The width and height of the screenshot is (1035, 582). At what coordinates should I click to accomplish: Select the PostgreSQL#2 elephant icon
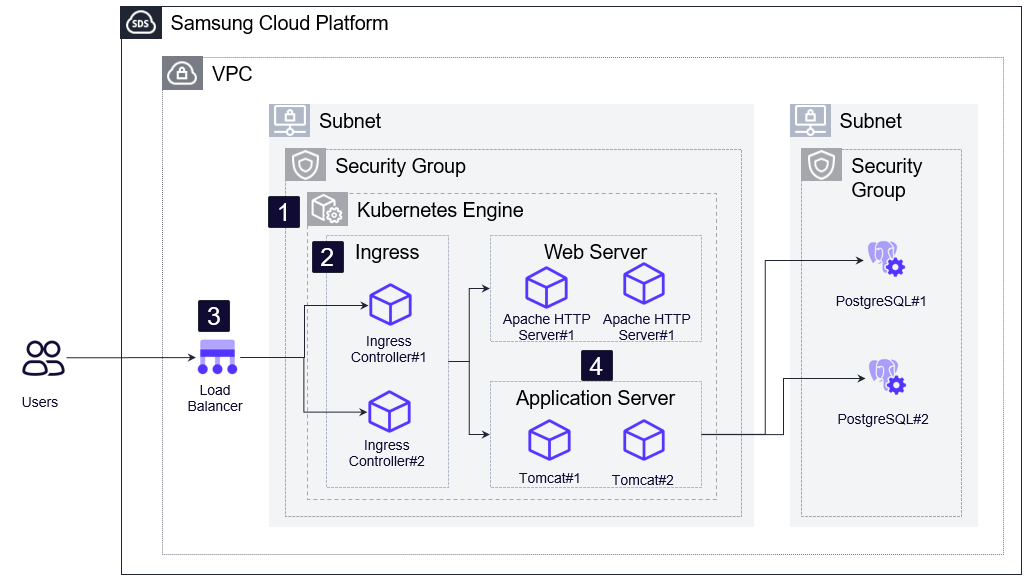click(x=887, y=377)
